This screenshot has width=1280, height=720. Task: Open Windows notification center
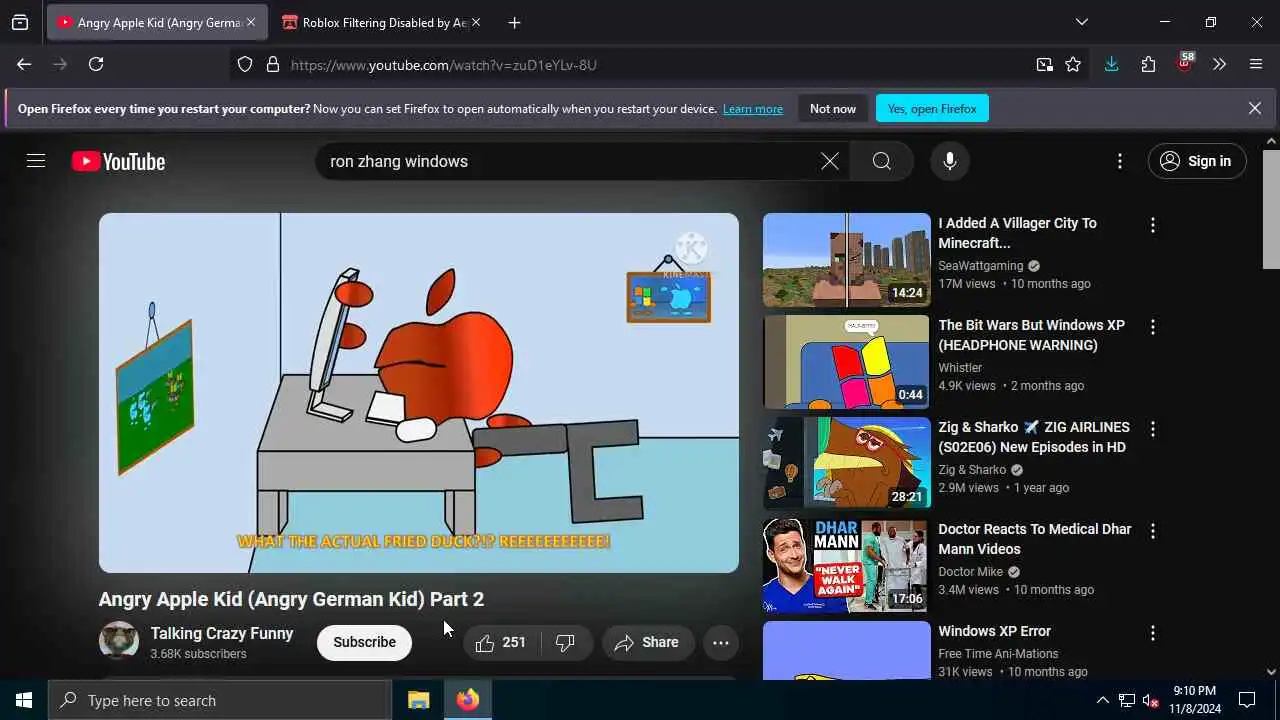click(x=1247, y=700)
